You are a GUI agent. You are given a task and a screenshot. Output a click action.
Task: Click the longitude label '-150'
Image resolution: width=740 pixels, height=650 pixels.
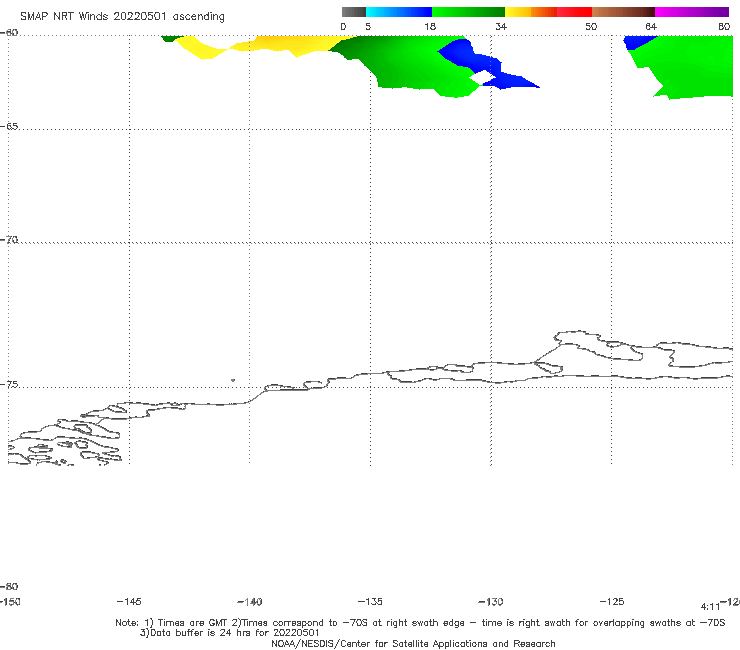click(10, 602)
